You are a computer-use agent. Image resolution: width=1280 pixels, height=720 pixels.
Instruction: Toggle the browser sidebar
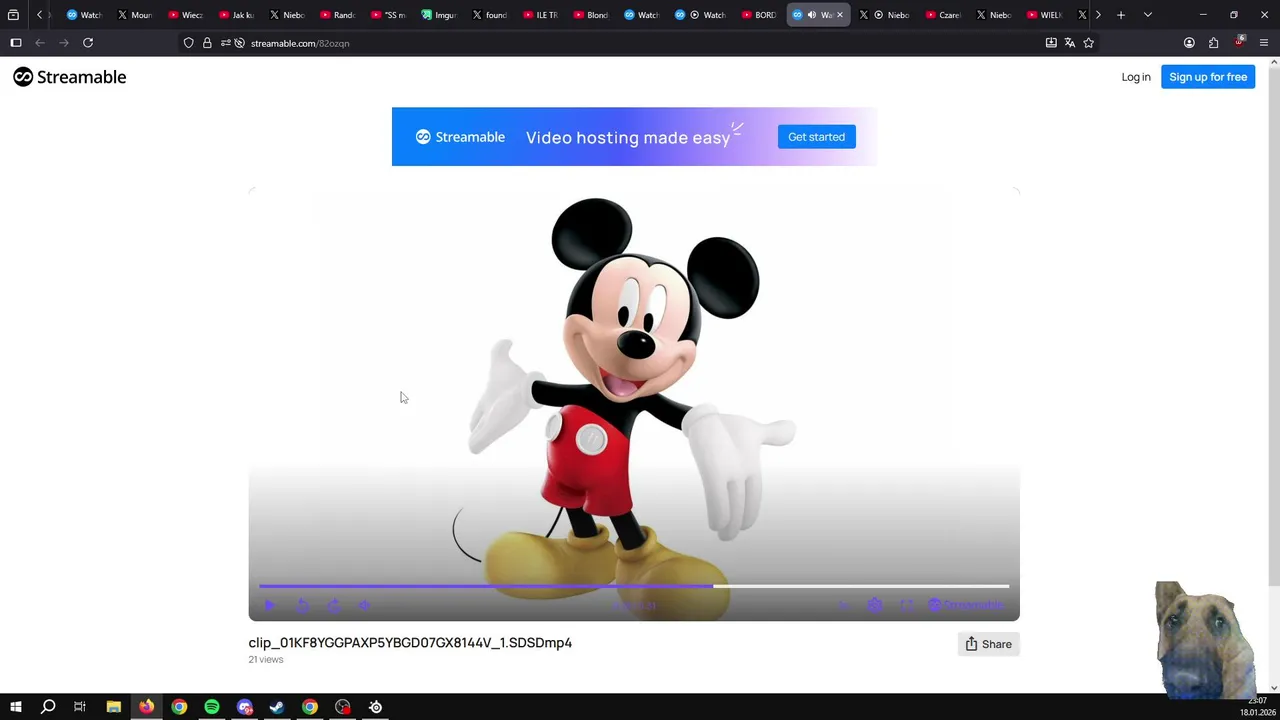16,43
